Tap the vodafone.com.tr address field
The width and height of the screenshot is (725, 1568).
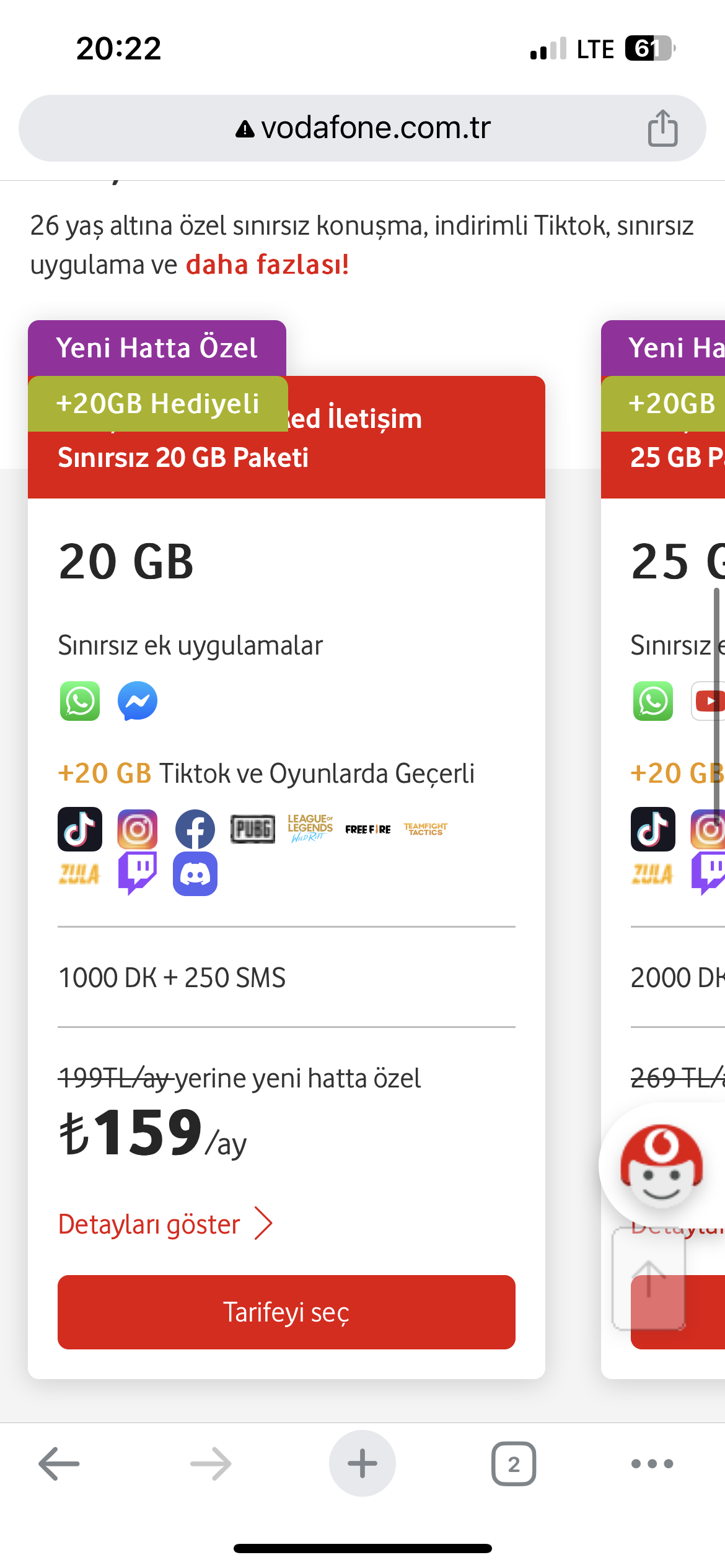click(x=362, y=128)
